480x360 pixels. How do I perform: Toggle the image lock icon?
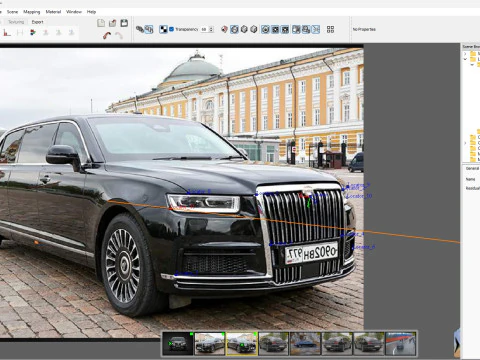point(306,29)
